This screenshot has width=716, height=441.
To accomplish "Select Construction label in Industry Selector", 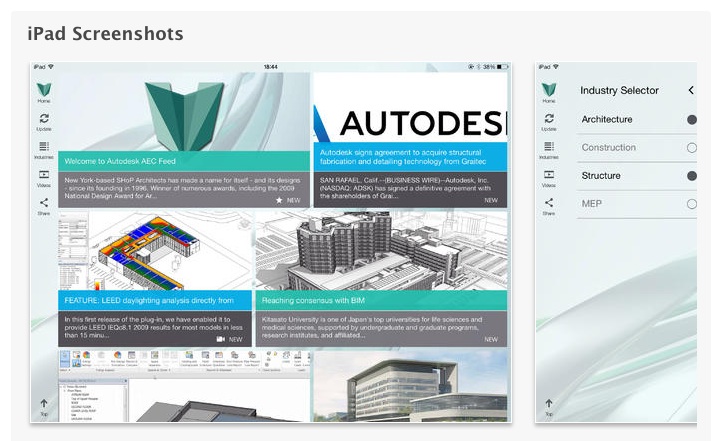I will (x=609, y=147).
